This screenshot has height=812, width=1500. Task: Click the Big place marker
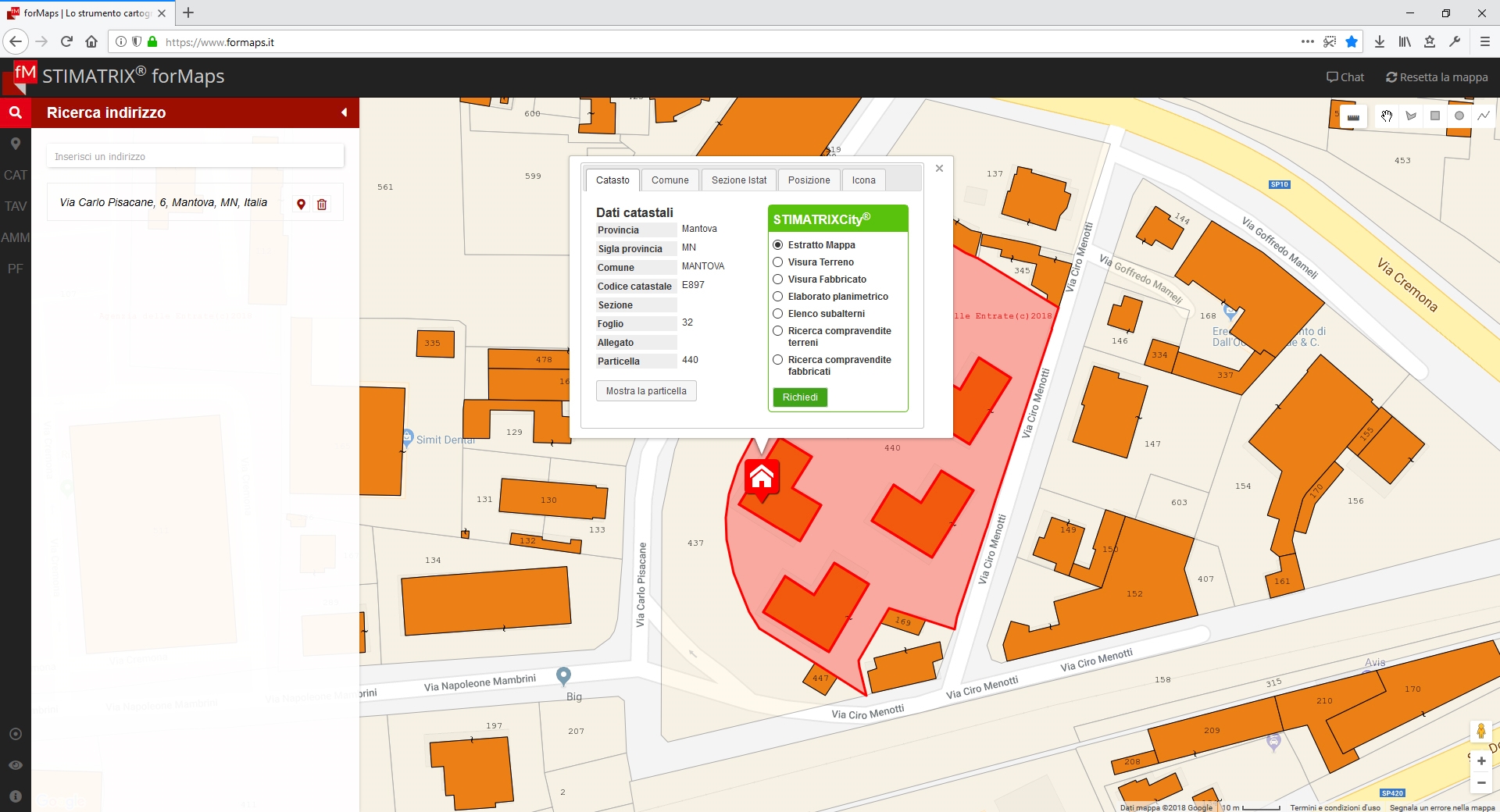(x=563, y=675)
